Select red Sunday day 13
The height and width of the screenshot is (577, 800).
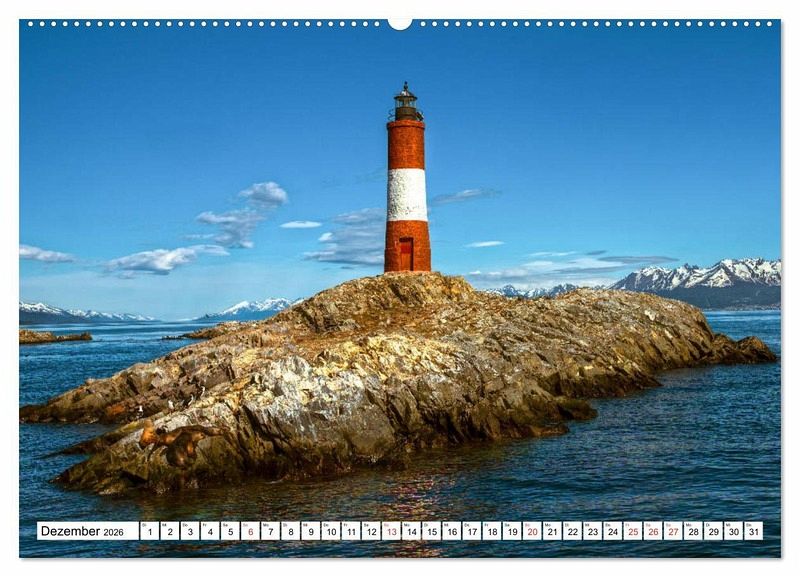tap(391, 531)
